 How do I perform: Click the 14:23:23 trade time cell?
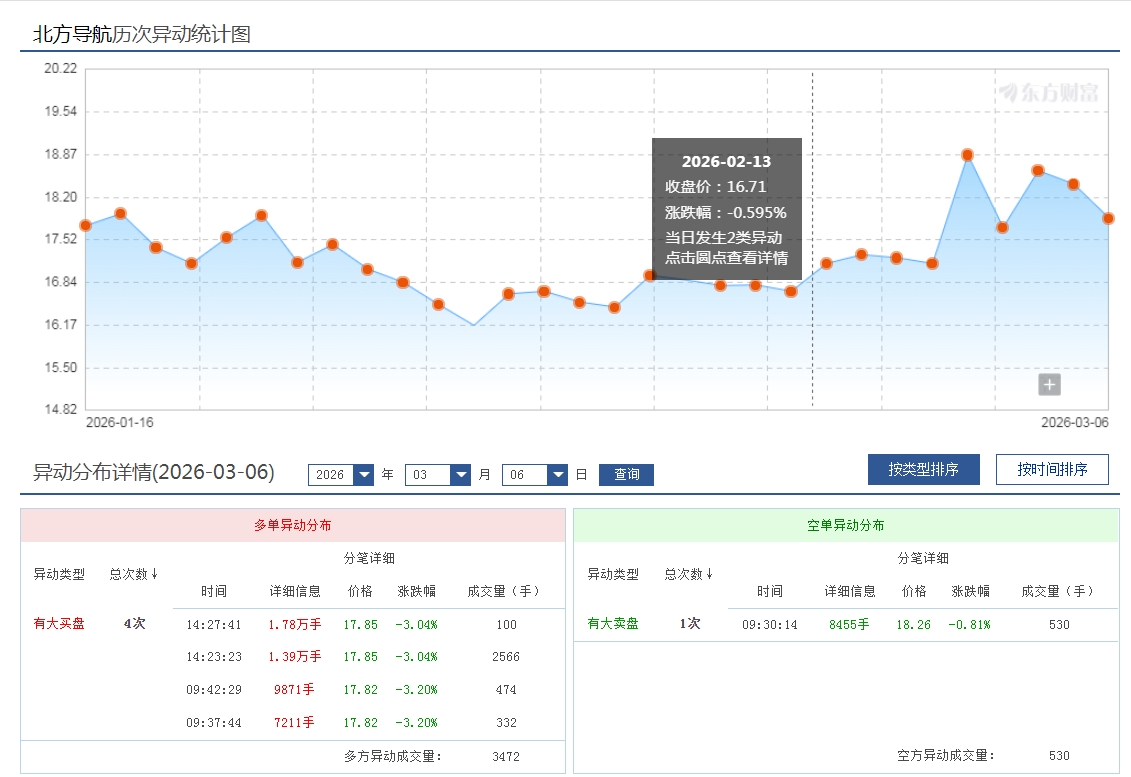[x=214, y=657]
